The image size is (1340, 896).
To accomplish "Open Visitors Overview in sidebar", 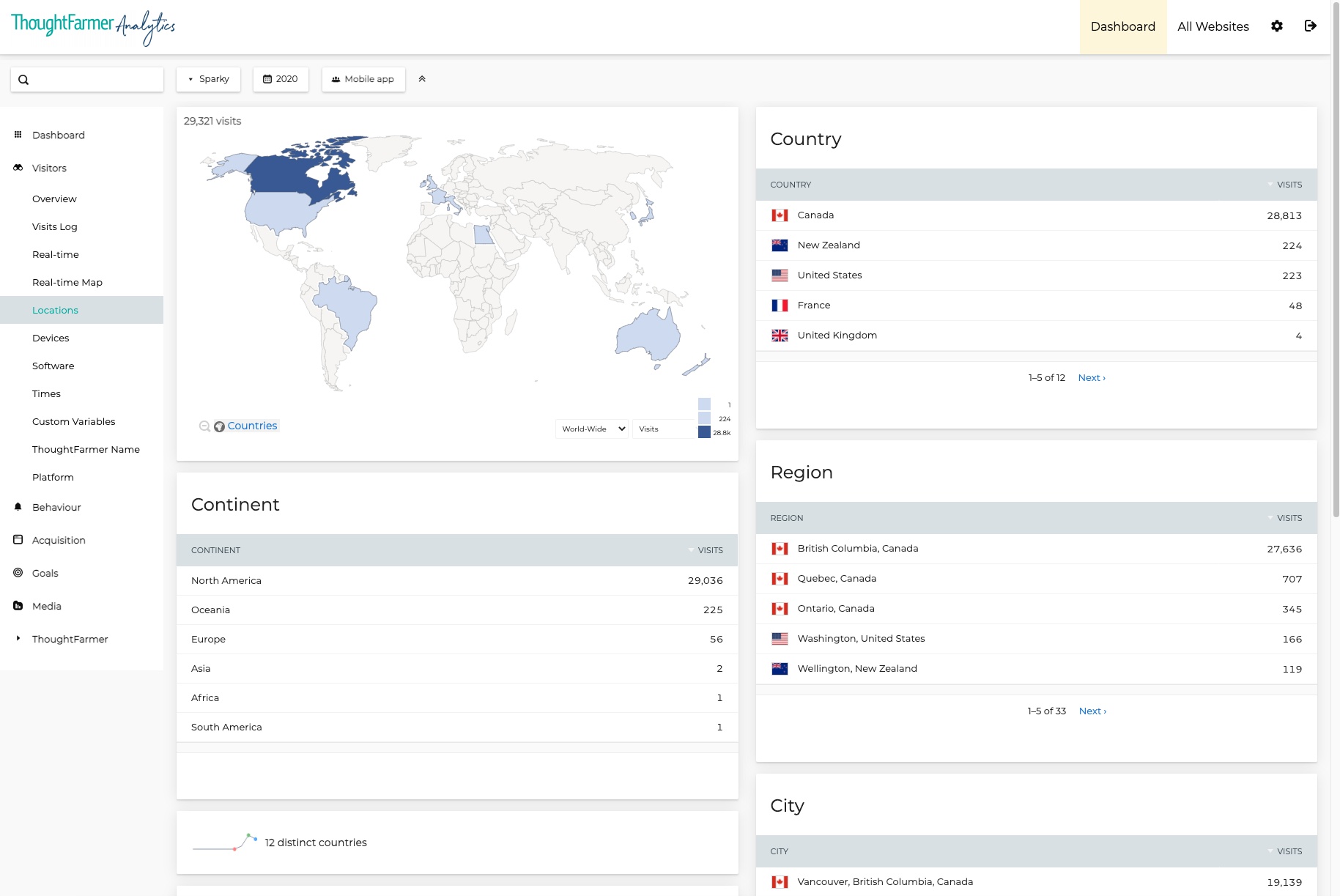I will click(x=54, y=199).
